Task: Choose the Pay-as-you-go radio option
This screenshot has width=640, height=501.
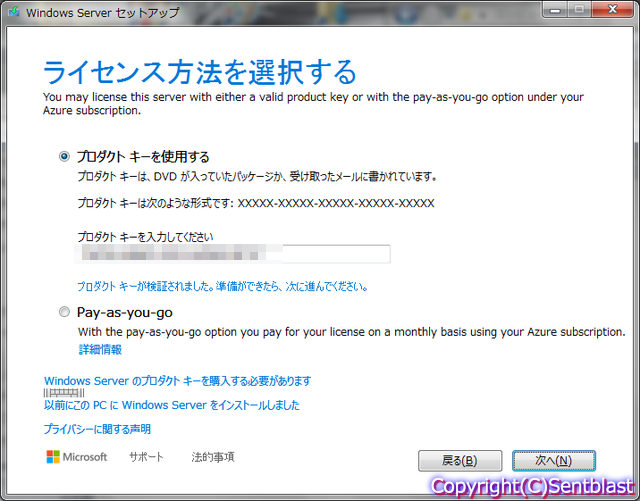Action: (x=64, y=312)
